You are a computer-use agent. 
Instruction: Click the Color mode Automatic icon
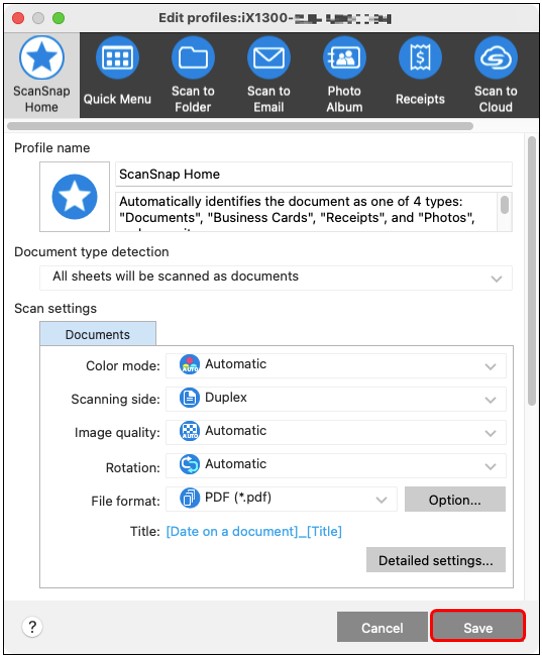(x=189, y=364)
